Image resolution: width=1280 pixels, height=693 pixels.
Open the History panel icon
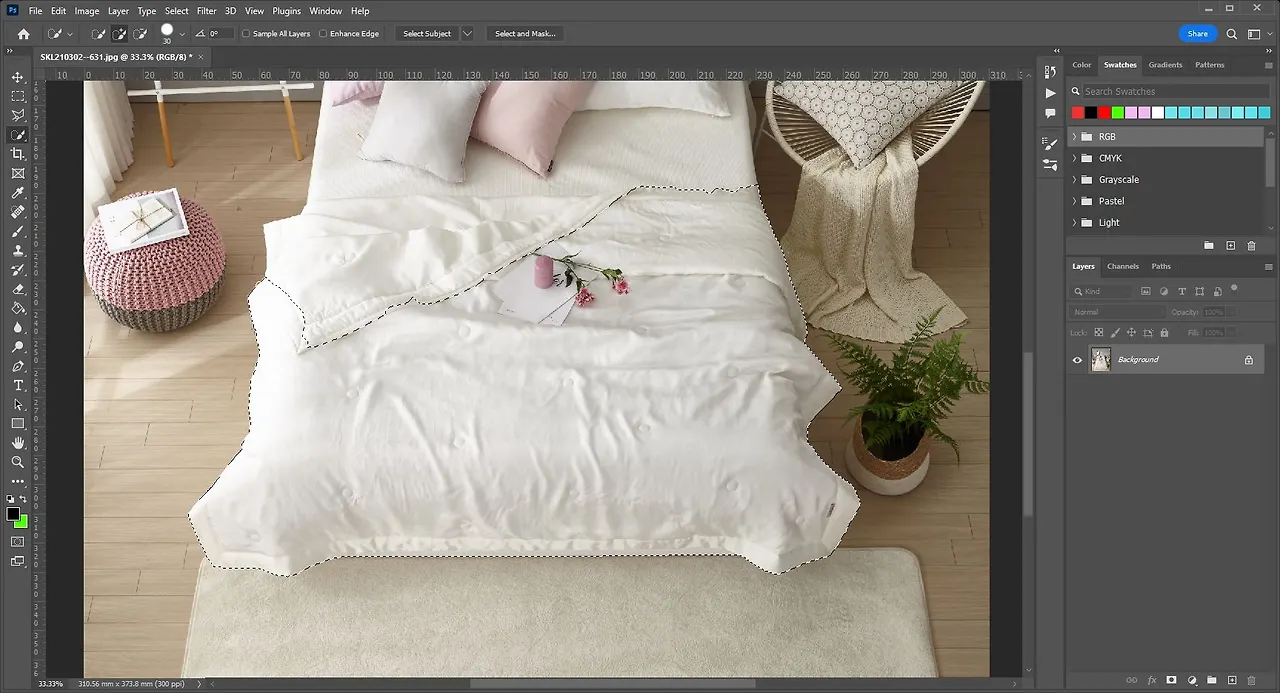pos(1050,72)
